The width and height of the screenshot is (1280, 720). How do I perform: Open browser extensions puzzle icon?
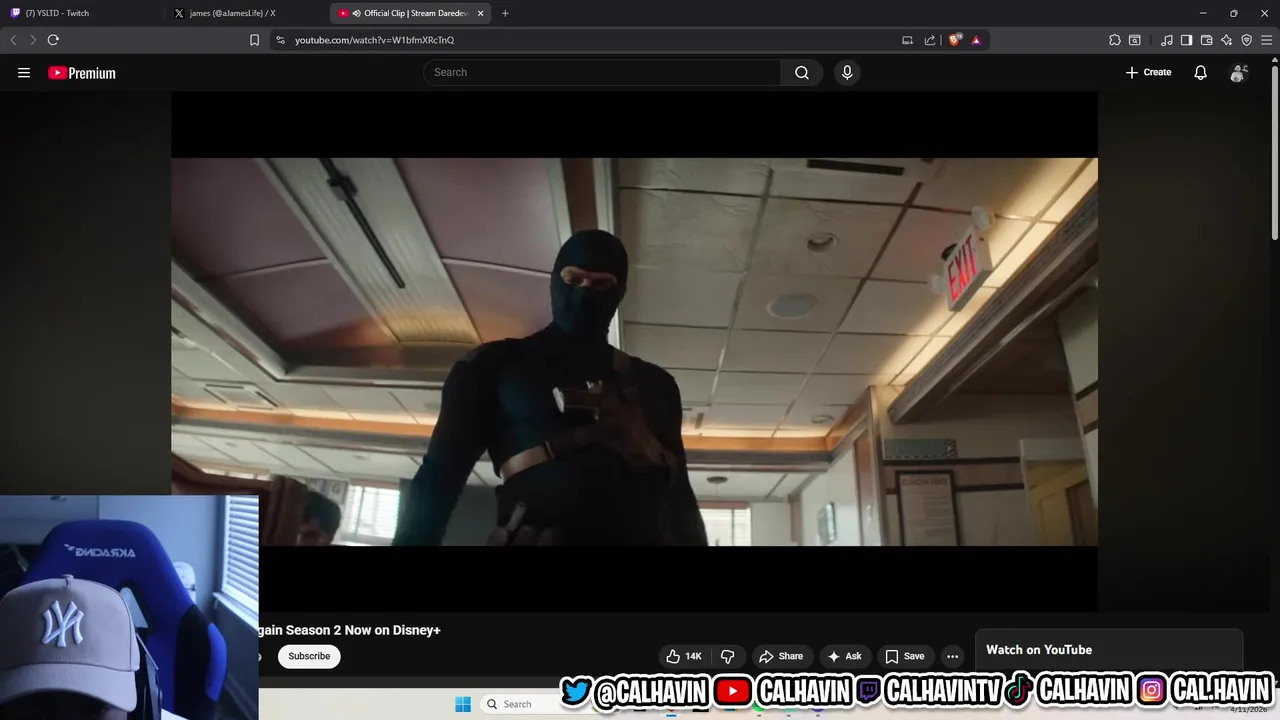coord(1114,40)
